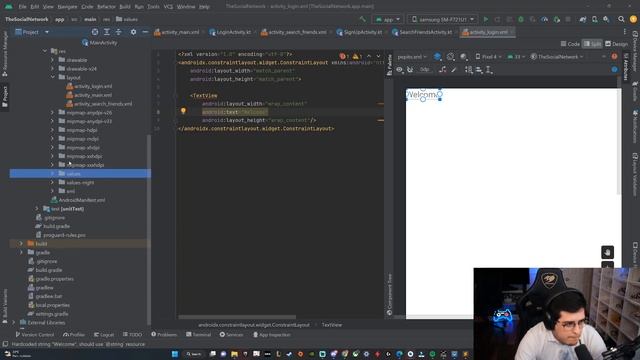Switch to SearchFriendsActivity.kt tab
The image size is (640, 360).
(422, 32)
